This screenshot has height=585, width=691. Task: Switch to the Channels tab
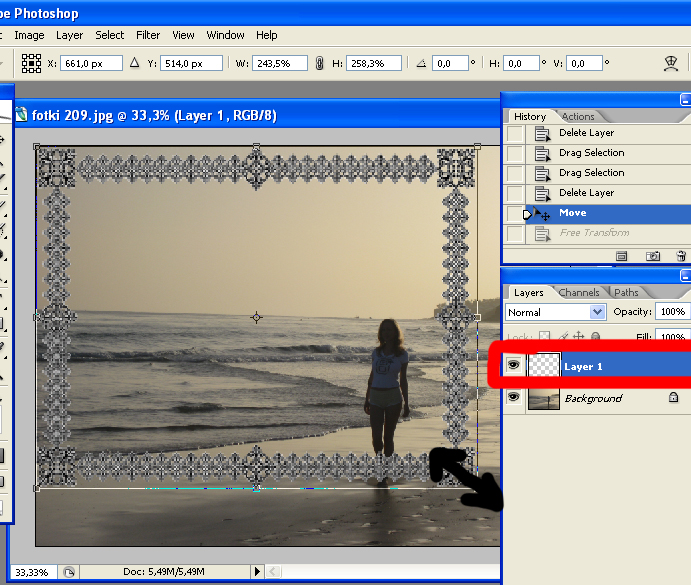[x=579, y=293]
